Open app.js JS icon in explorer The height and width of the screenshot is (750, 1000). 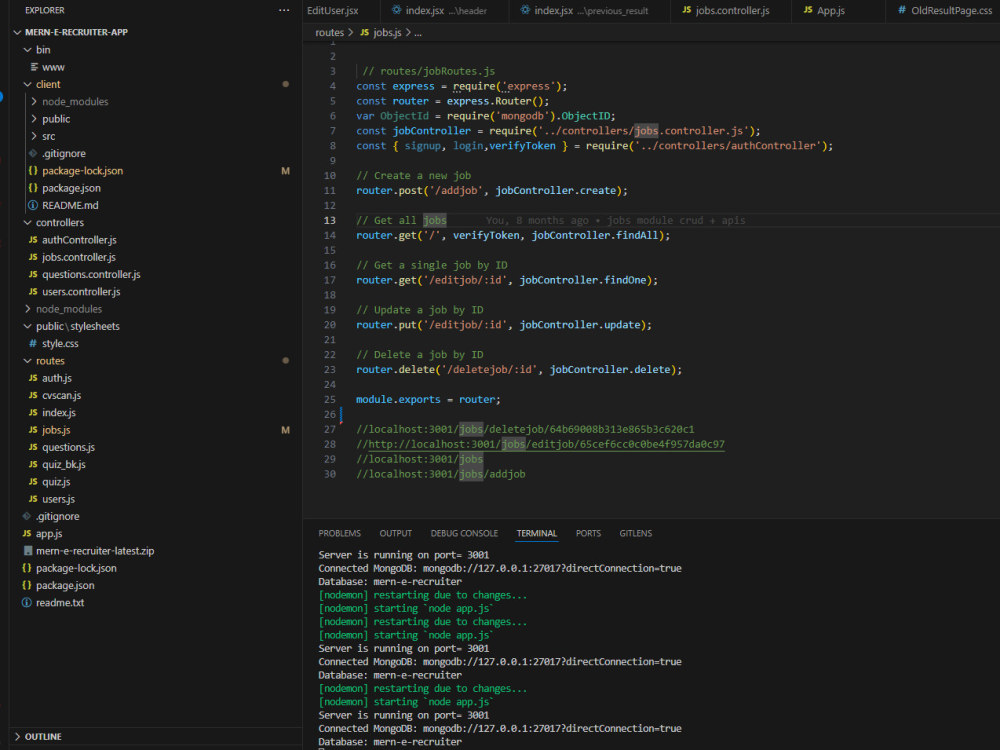click(27, 533)
